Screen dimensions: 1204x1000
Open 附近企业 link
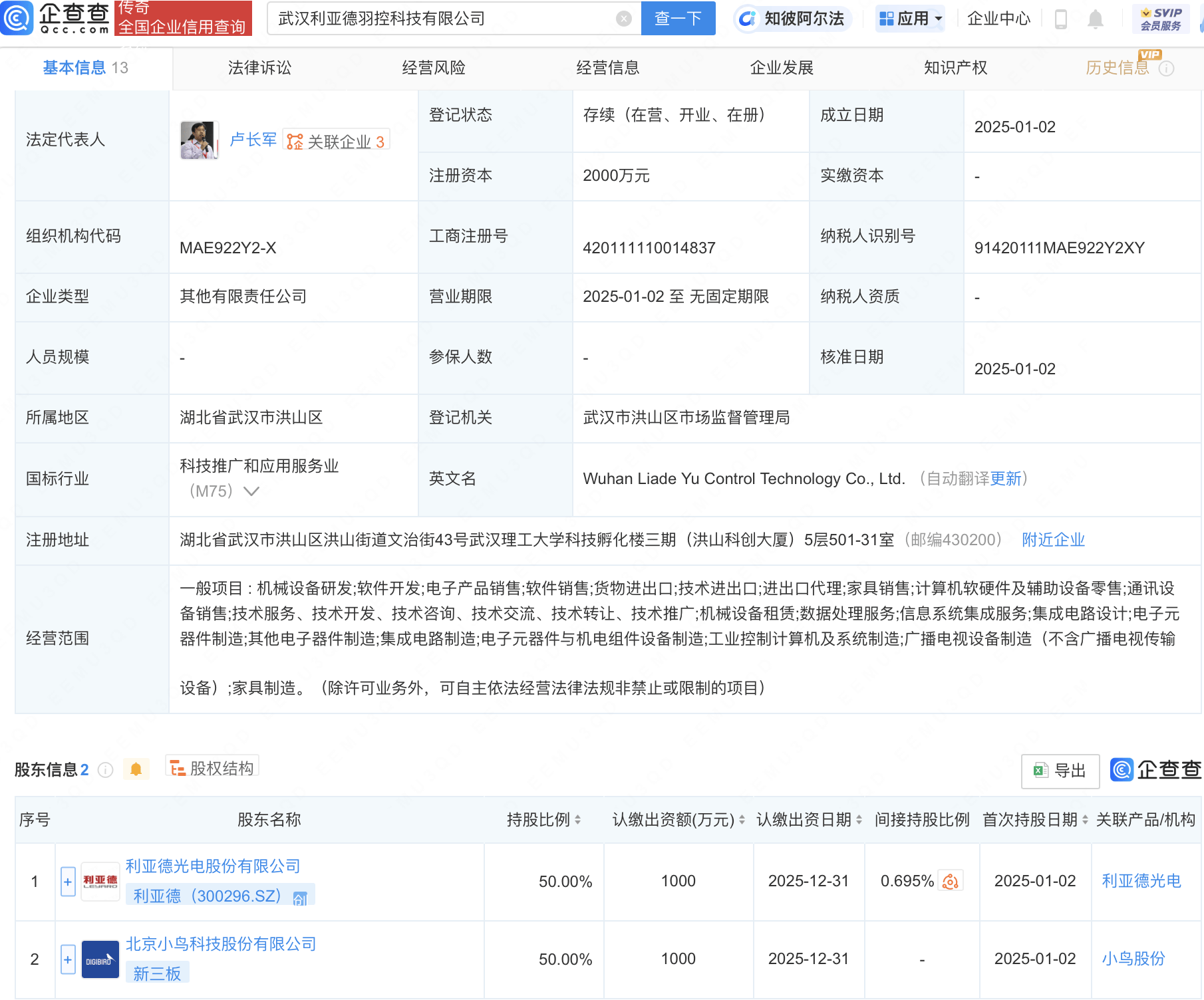point(1053,540)
